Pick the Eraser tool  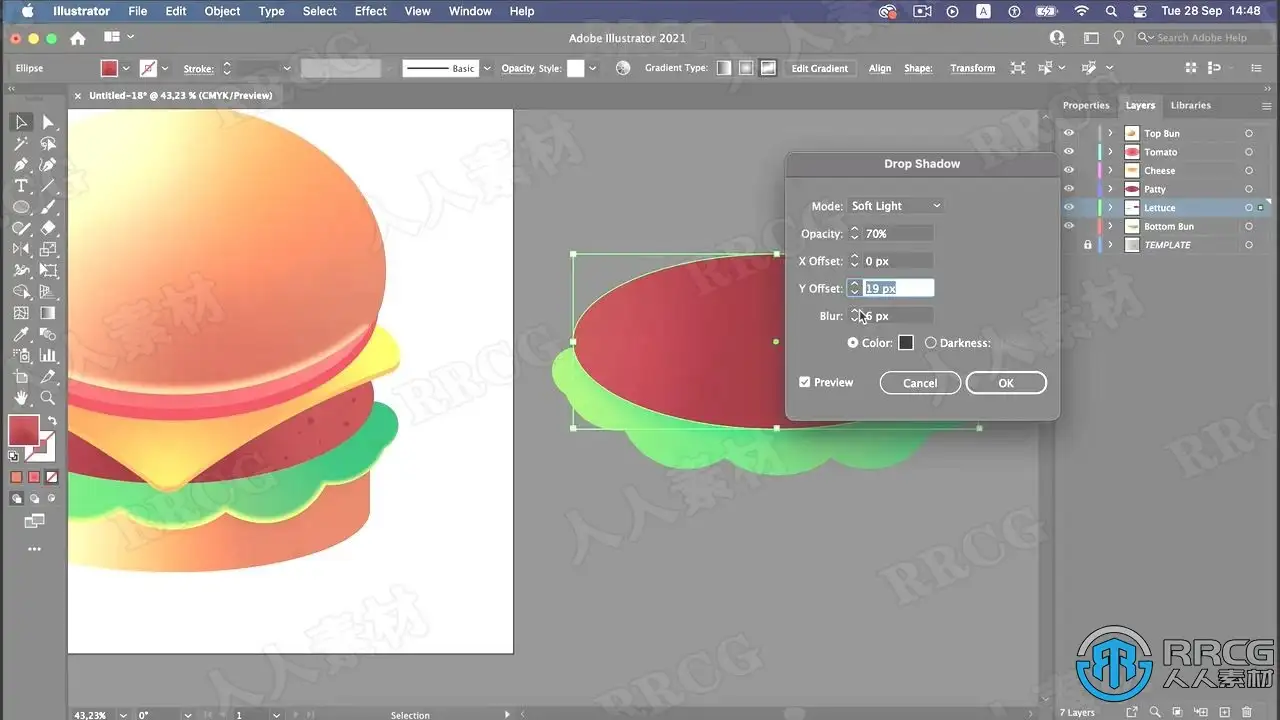(x=48, y=228)
